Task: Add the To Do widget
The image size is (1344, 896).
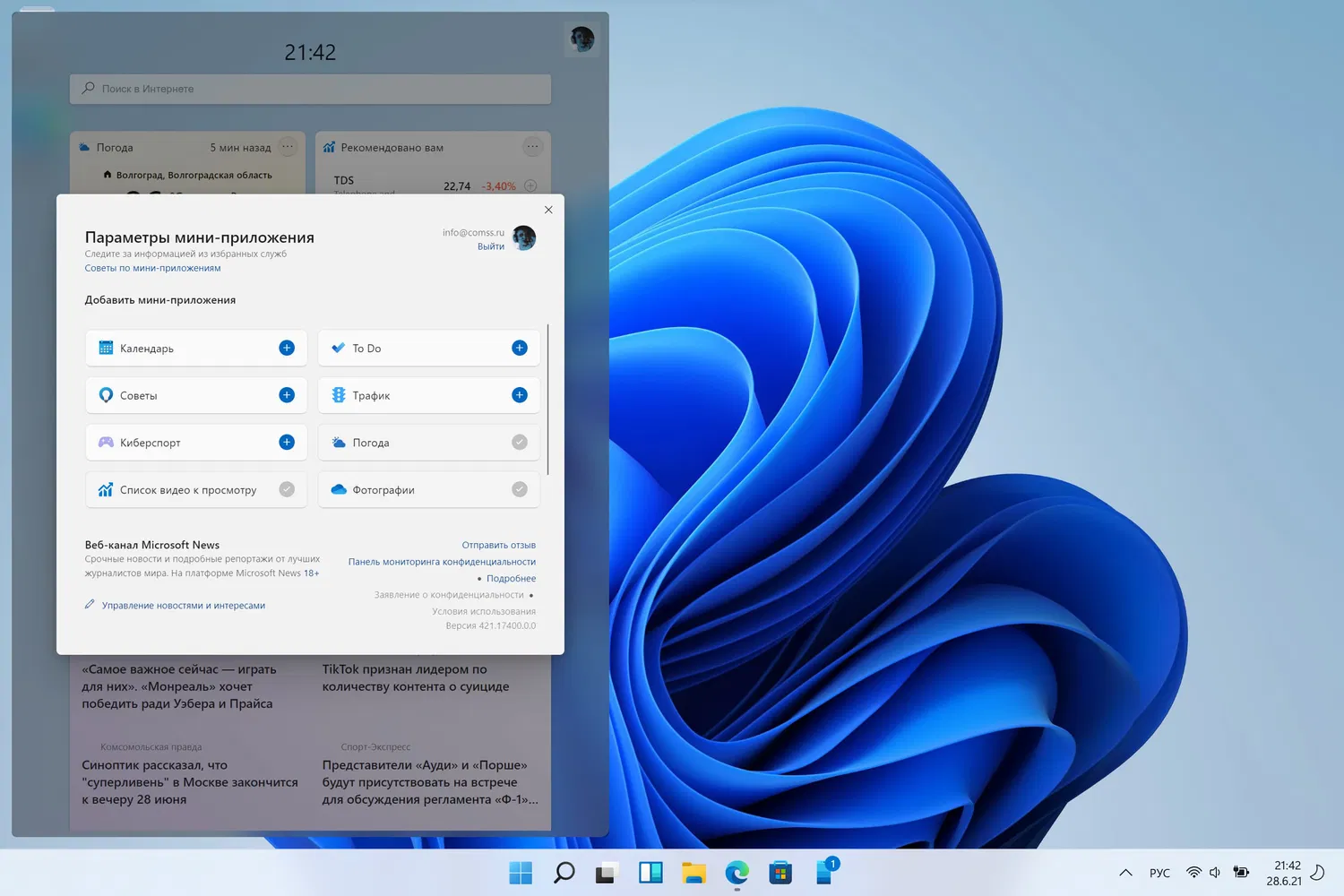Action: [519, 348]
